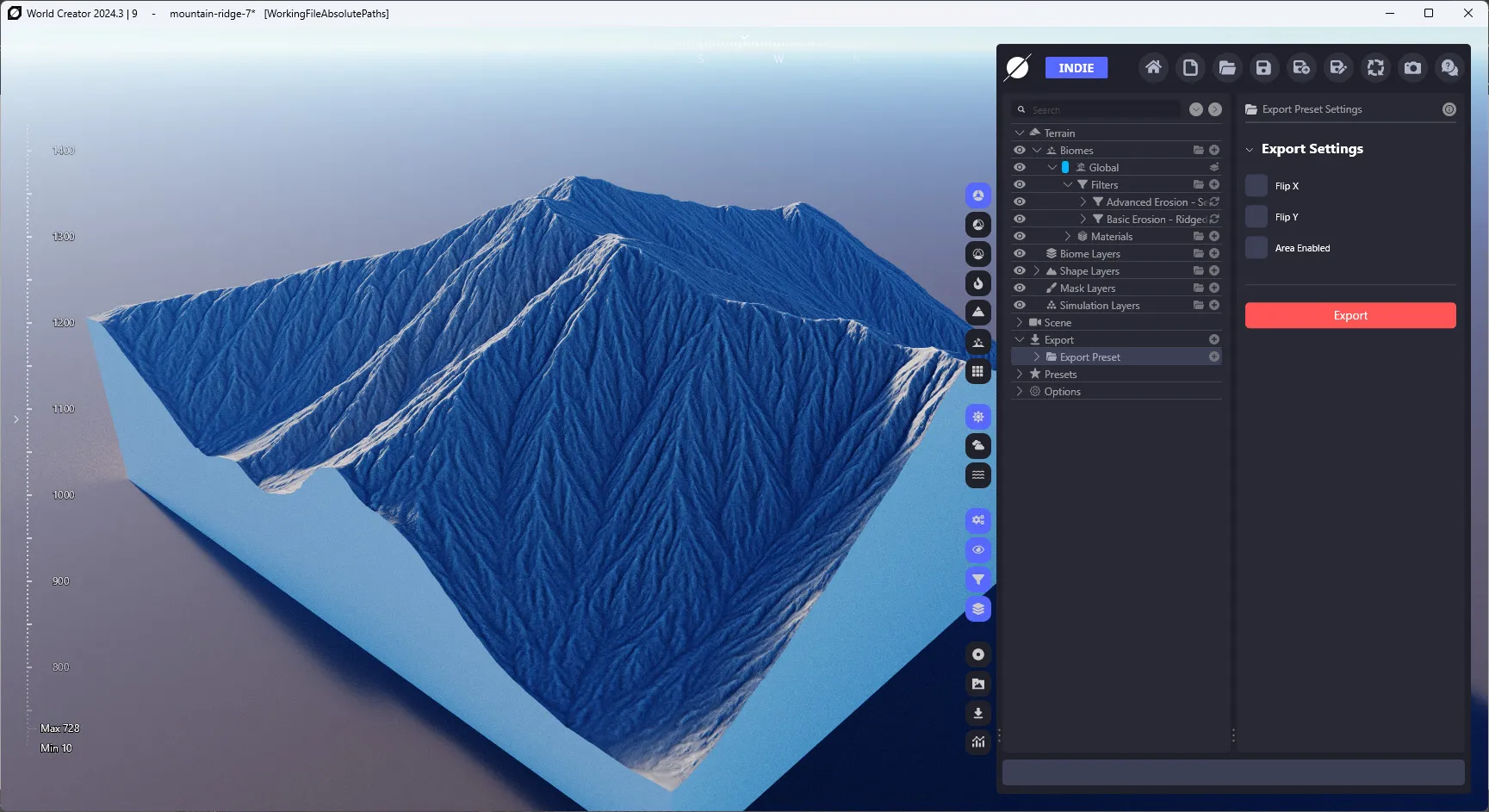Enable the Flip X checkbox
This screenshot has height=812, width=1489.
(x=1256, y=186)
